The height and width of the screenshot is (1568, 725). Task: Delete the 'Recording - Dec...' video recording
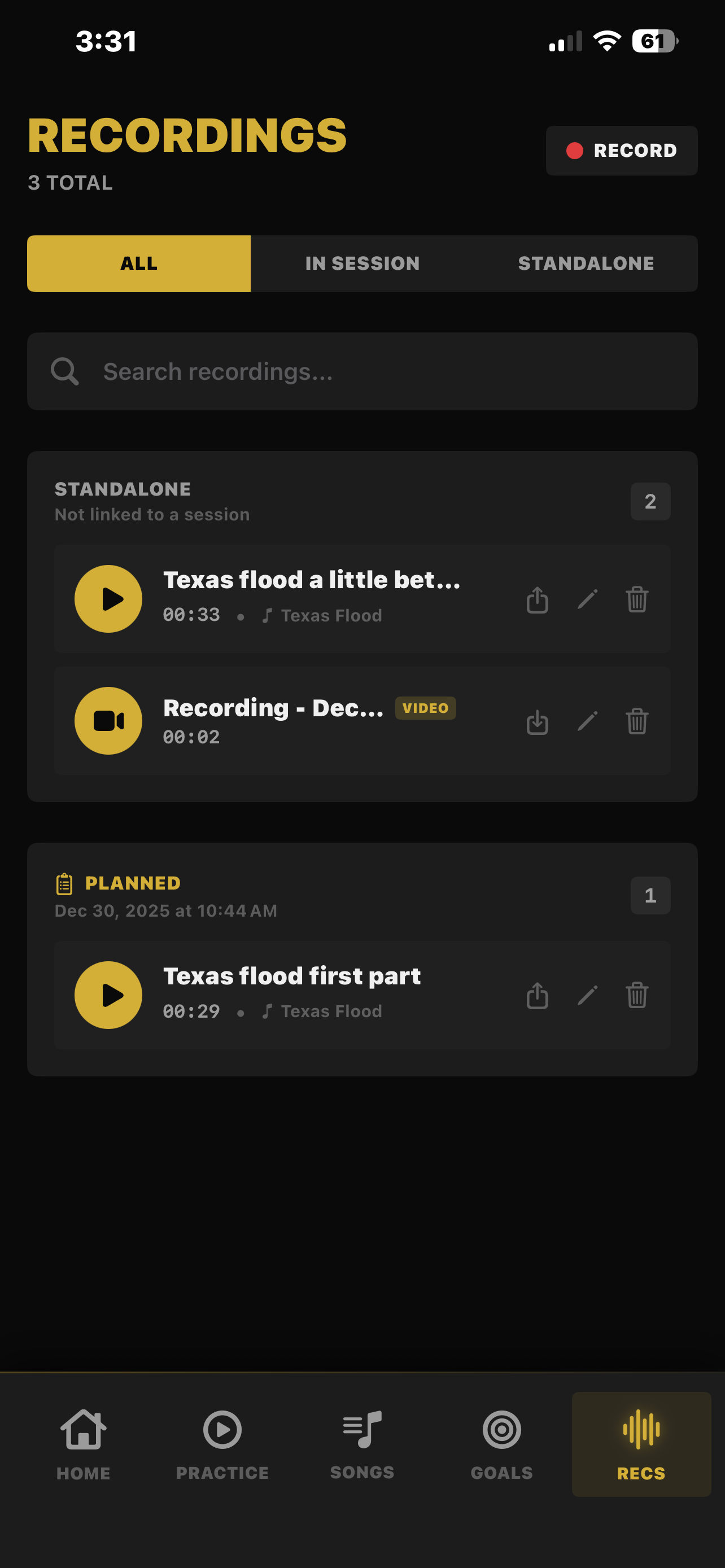(x=637, y=721)
